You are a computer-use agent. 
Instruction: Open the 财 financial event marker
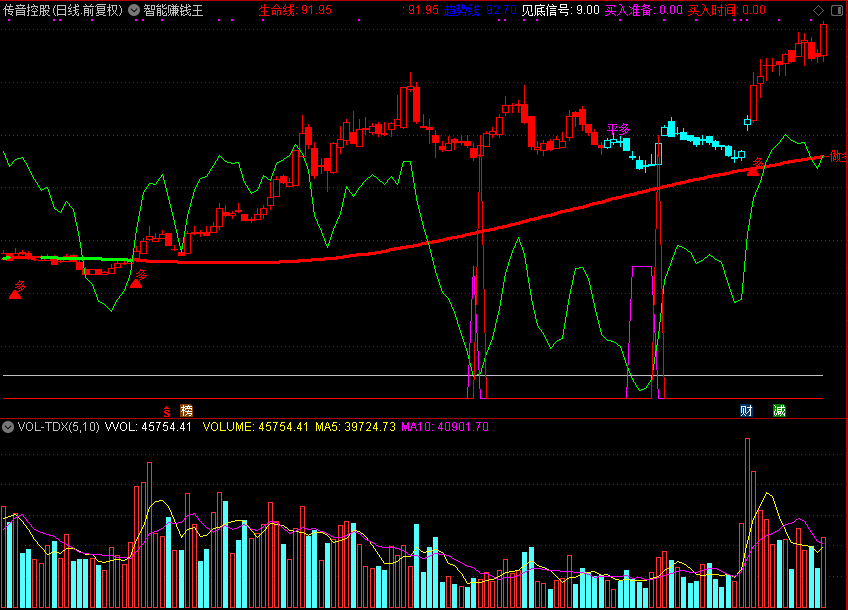coord(746,410)
